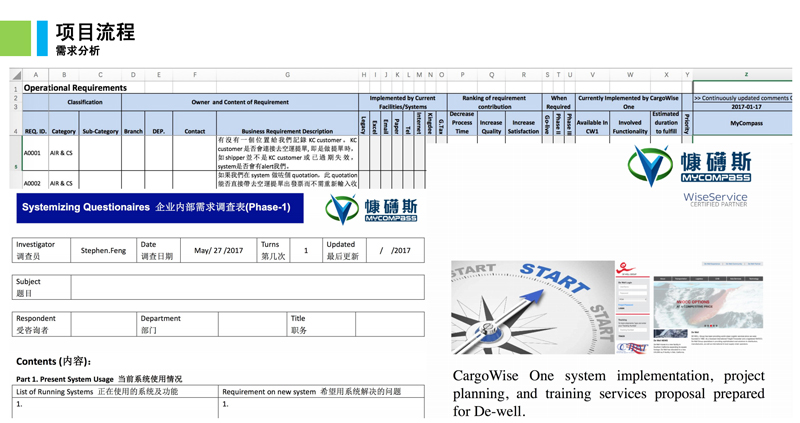Image resolution: width=800 pixels, height=423 pixels.
Task: Click 'Requirement on new system' column header
Action: click(321, 392)
